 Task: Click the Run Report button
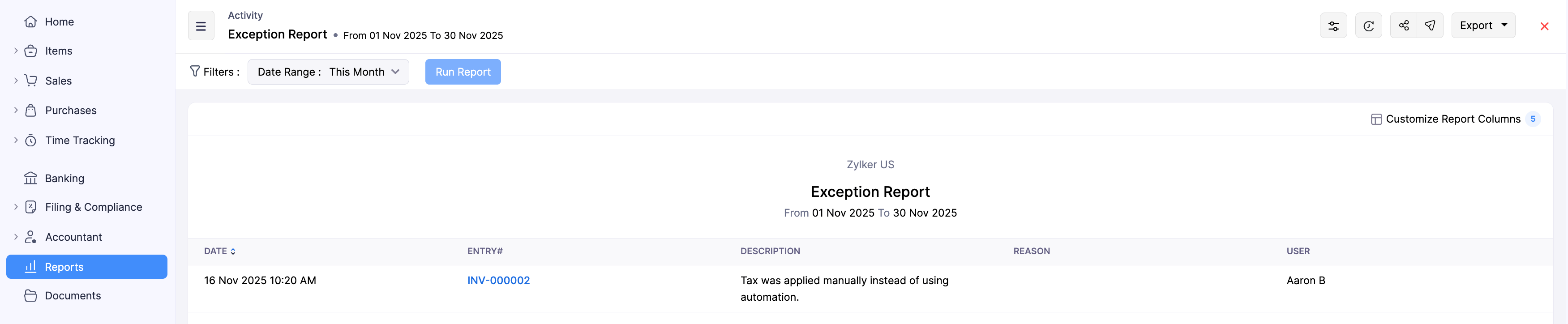click(x=463, y=72)
